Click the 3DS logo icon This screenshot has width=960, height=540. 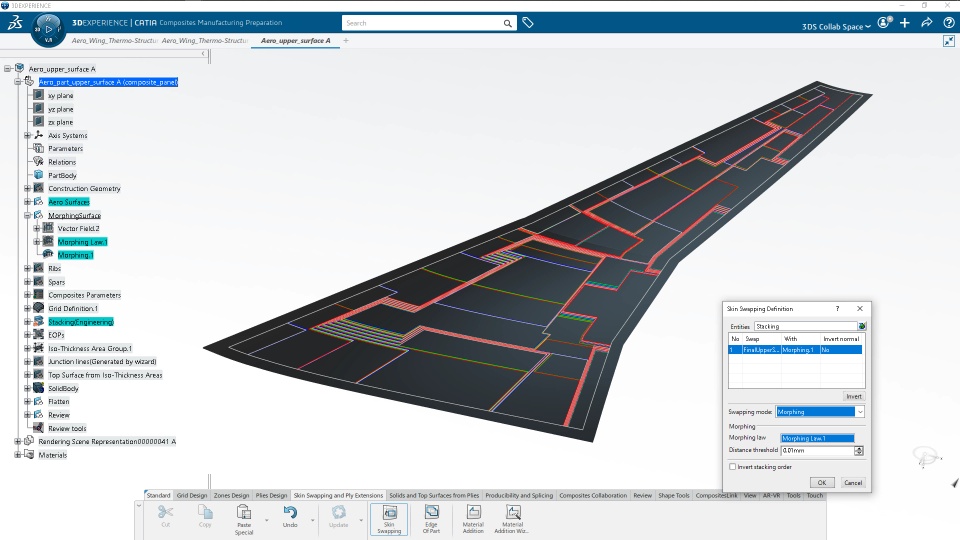pos(15,23)
